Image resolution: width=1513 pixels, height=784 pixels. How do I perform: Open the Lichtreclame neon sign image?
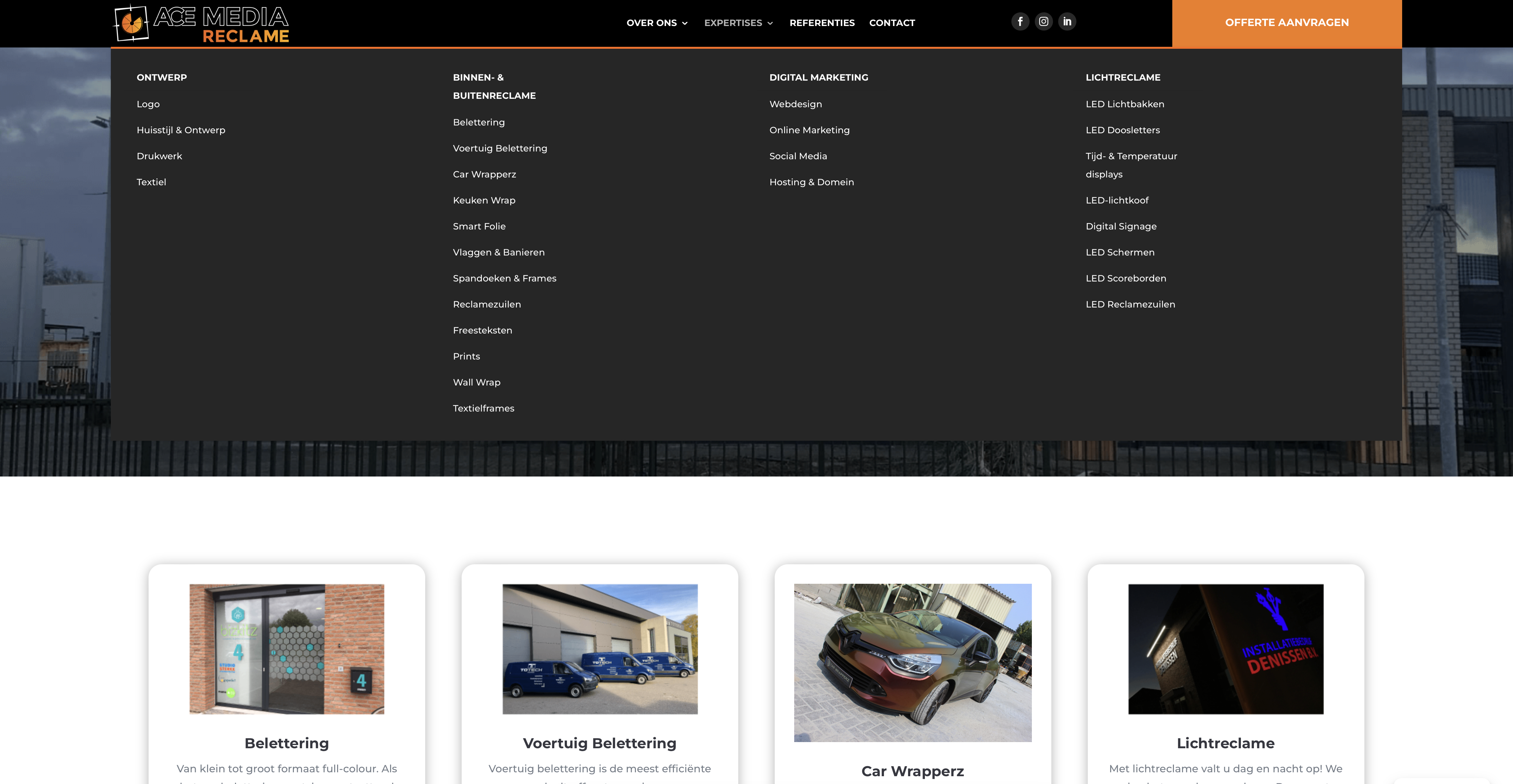point(1225,649)
